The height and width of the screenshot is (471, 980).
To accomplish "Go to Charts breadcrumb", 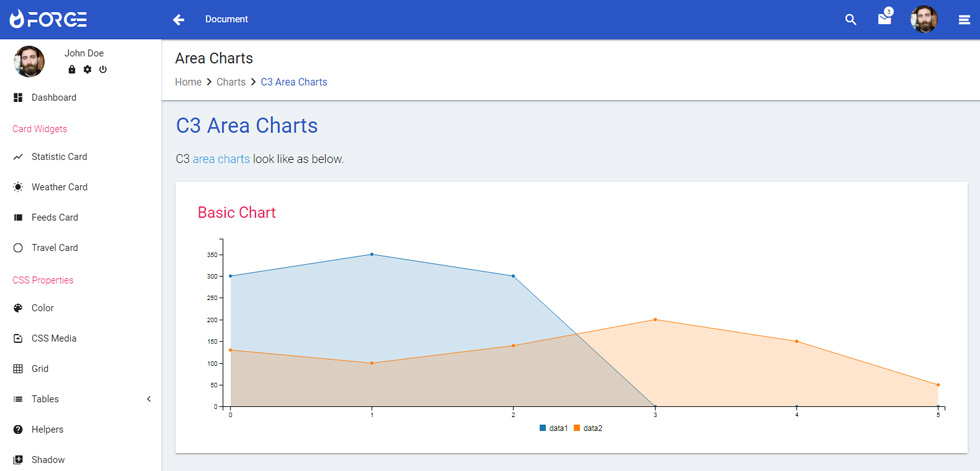I will coord(231,82).
